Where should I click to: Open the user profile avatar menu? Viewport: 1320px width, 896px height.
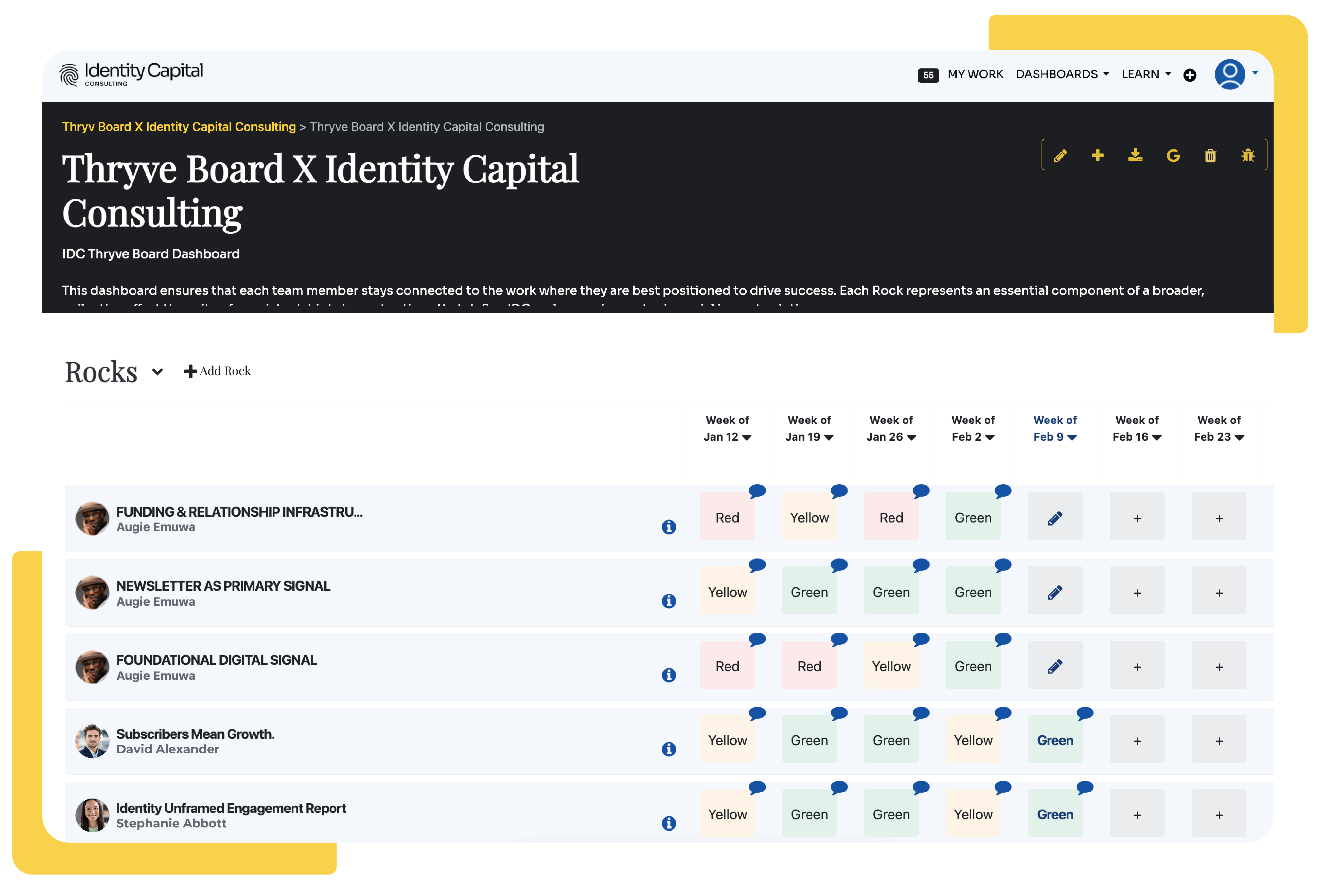pos(1230,74)
